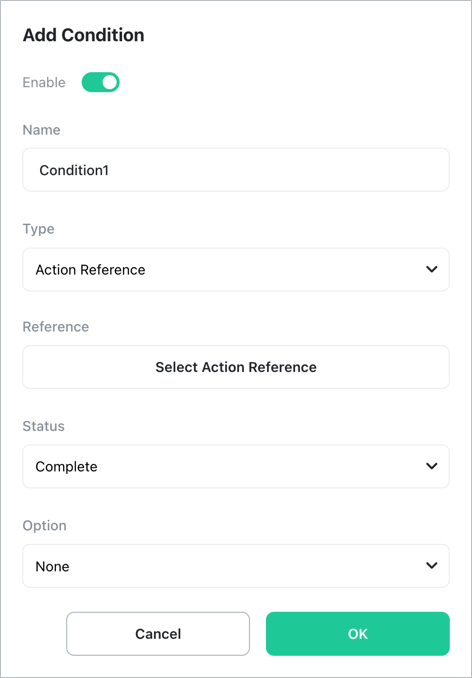Click the chevron arrow in Status field
Image resolution: width=472 pixels, height=678 pixels.
431,466
